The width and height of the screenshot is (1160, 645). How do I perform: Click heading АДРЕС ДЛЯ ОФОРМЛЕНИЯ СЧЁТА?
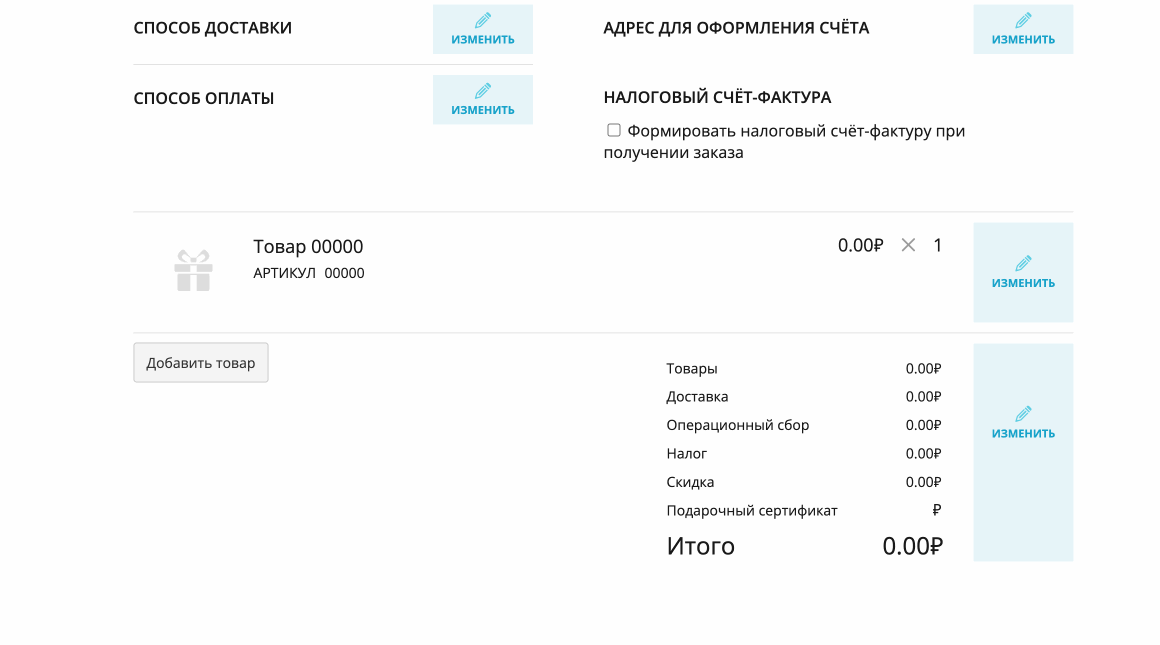[x=736, y=28]
